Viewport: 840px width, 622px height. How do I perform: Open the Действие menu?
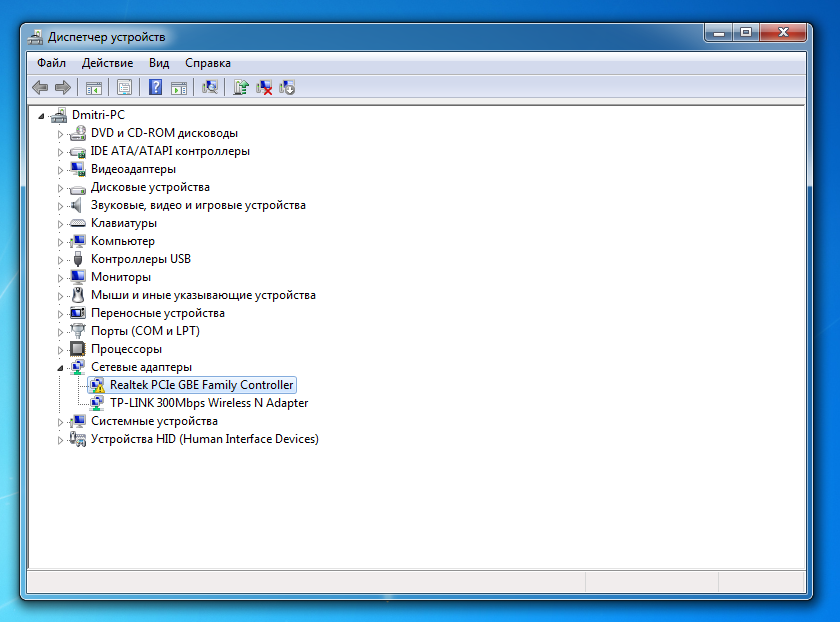(x=107, y=63)
